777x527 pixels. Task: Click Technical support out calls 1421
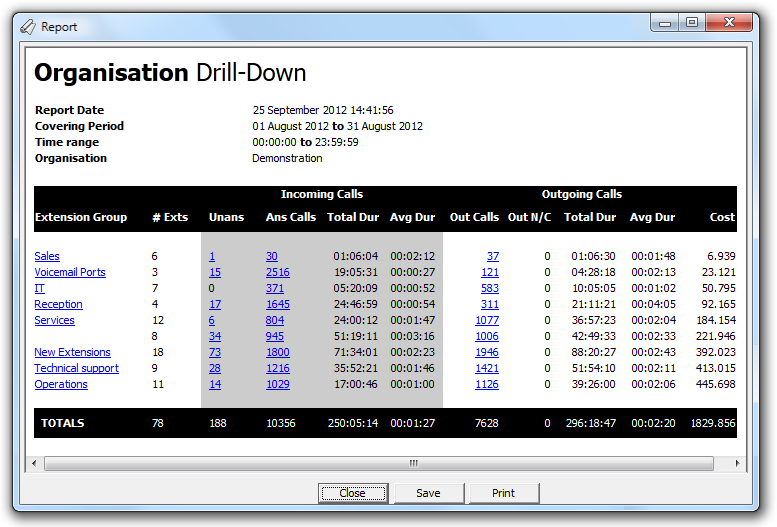pyautogui.click(x=487, y=368)
